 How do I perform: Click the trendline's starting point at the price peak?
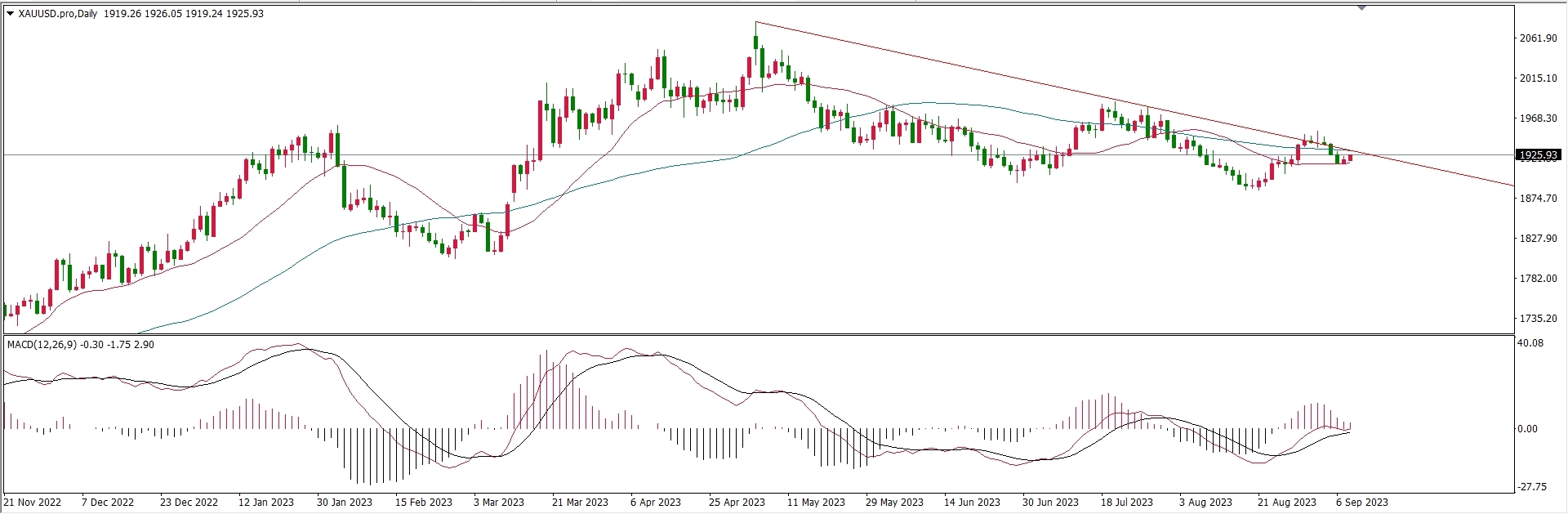tap(756, 22)
